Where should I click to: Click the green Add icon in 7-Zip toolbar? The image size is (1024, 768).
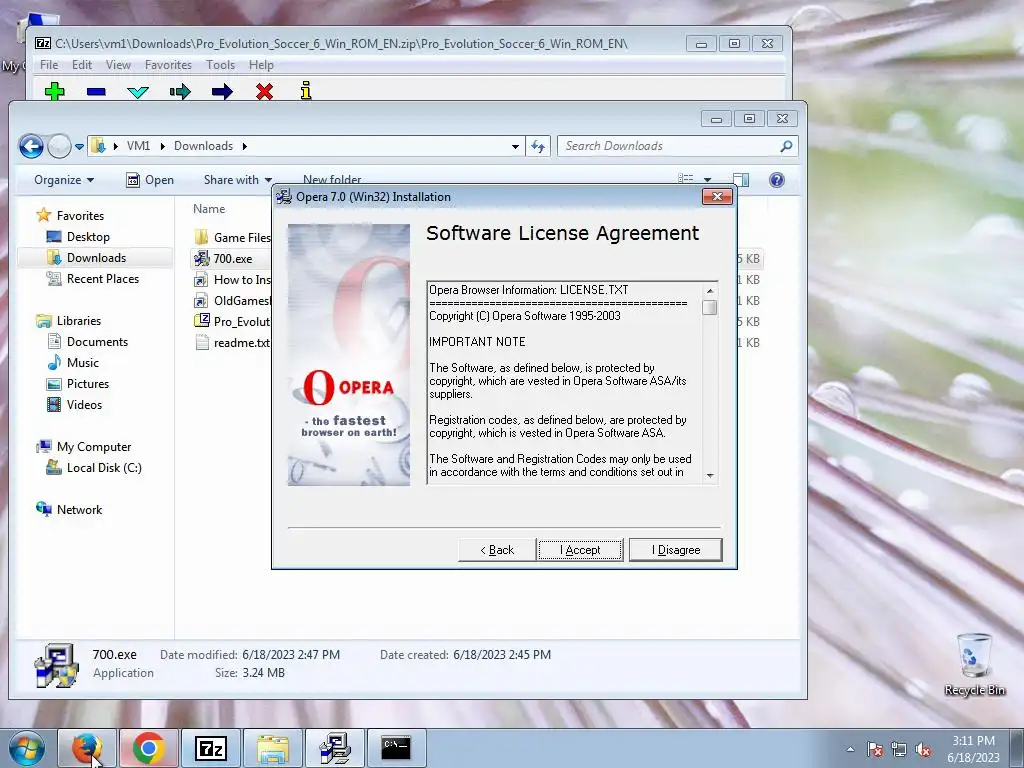(x=55, y=91)
